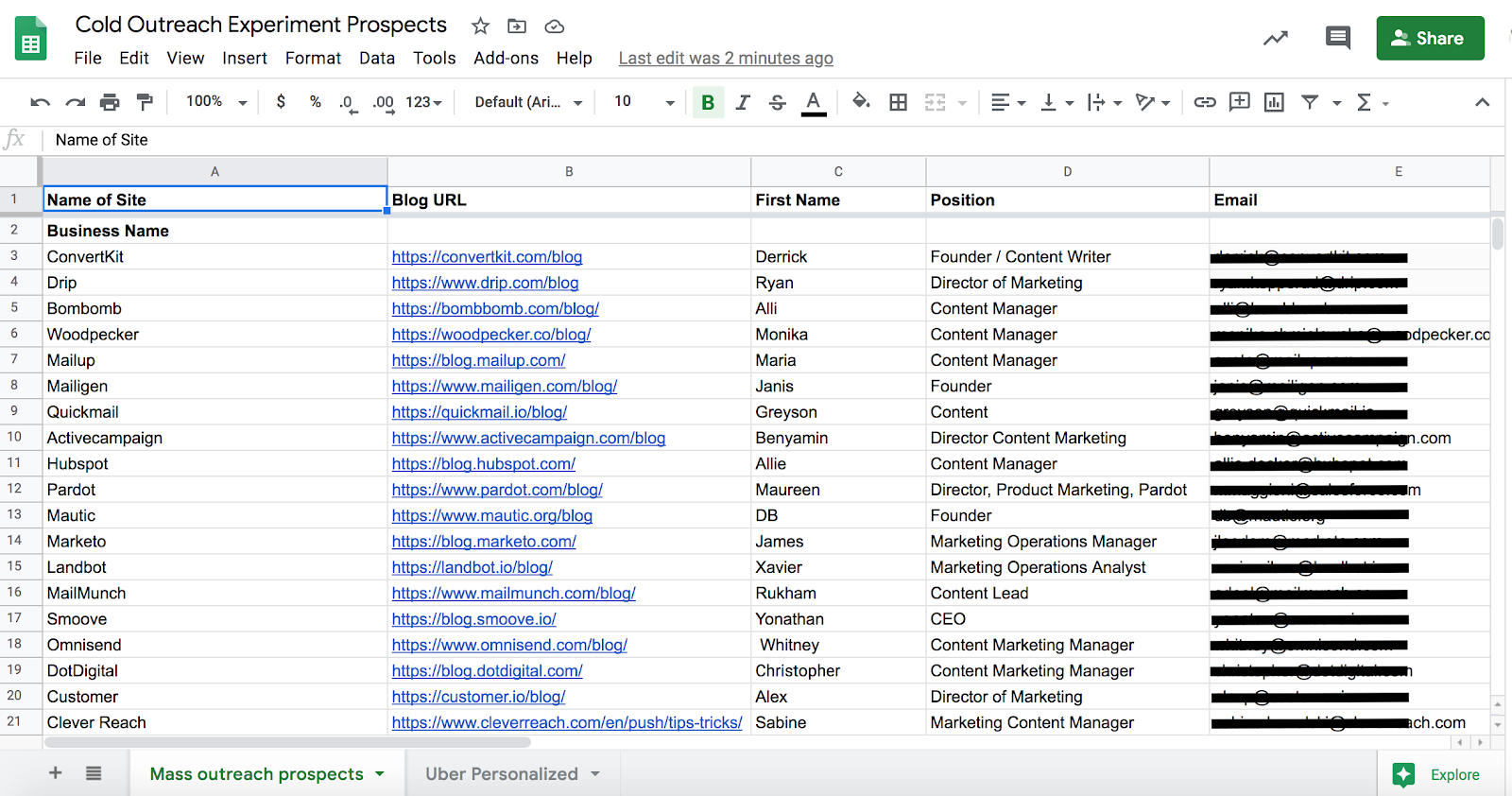1512x796 pixels.
Task: Open the Format menu
Action: click(313, 58)
